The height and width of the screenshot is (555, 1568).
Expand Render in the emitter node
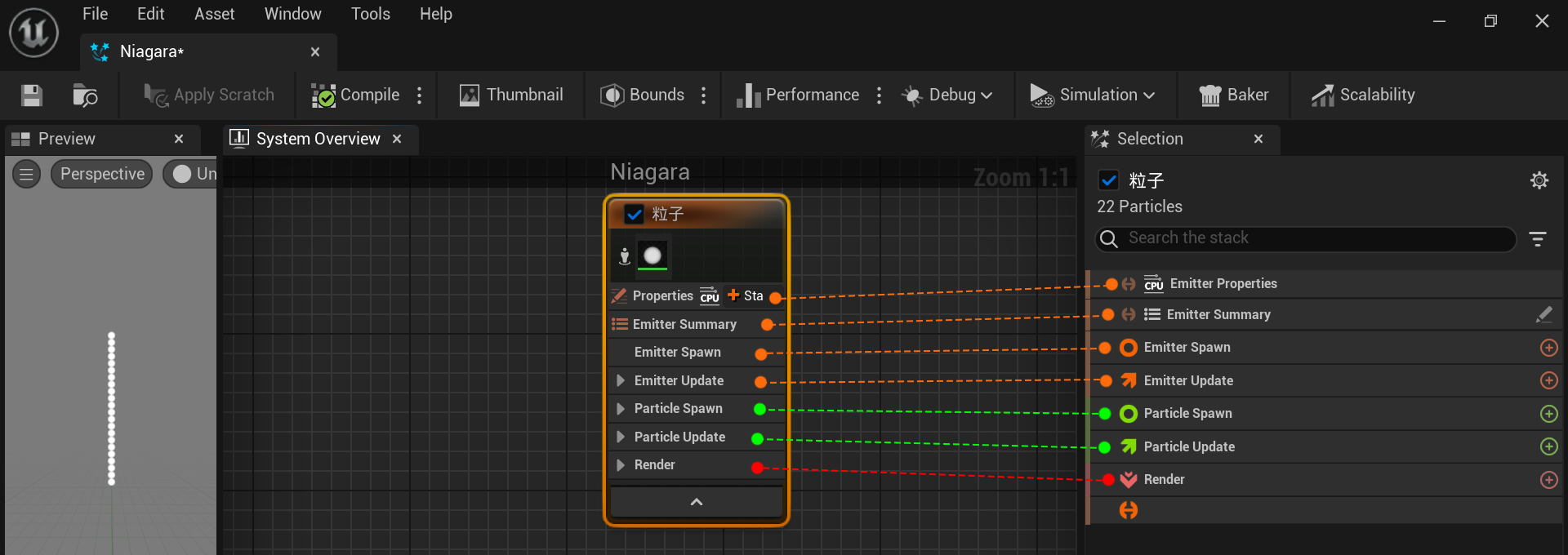tap(621, 464)
